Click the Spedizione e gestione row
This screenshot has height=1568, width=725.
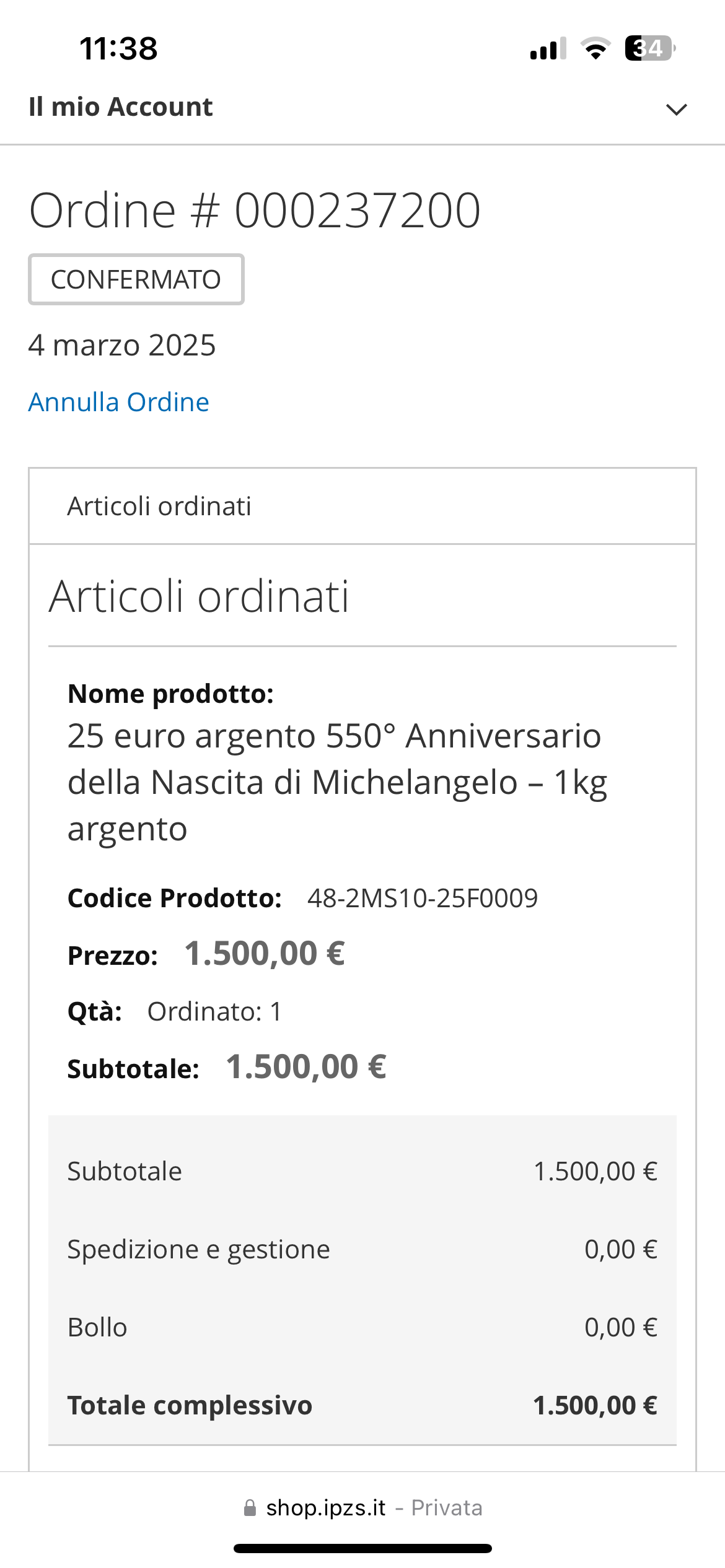362,1249
